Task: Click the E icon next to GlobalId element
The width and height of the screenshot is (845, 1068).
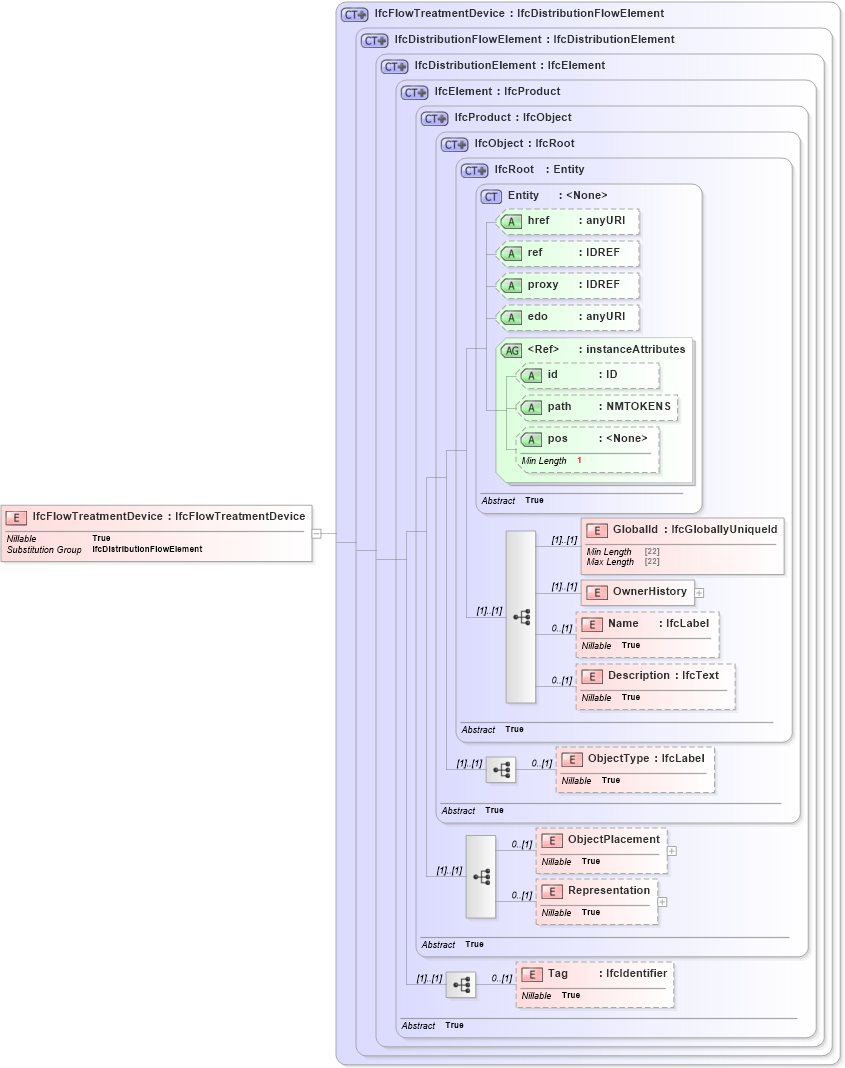Action: click(598, 530)
